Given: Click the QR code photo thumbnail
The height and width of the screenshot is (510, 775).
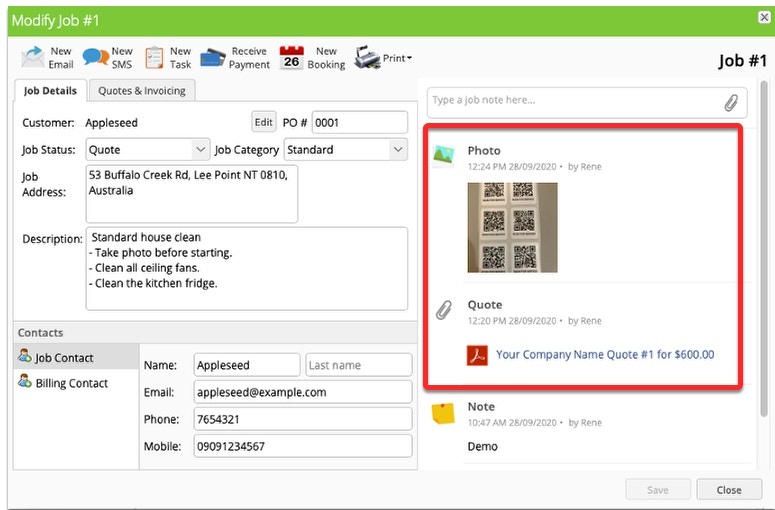Looking at the screenshot, I should pos(513,227).
